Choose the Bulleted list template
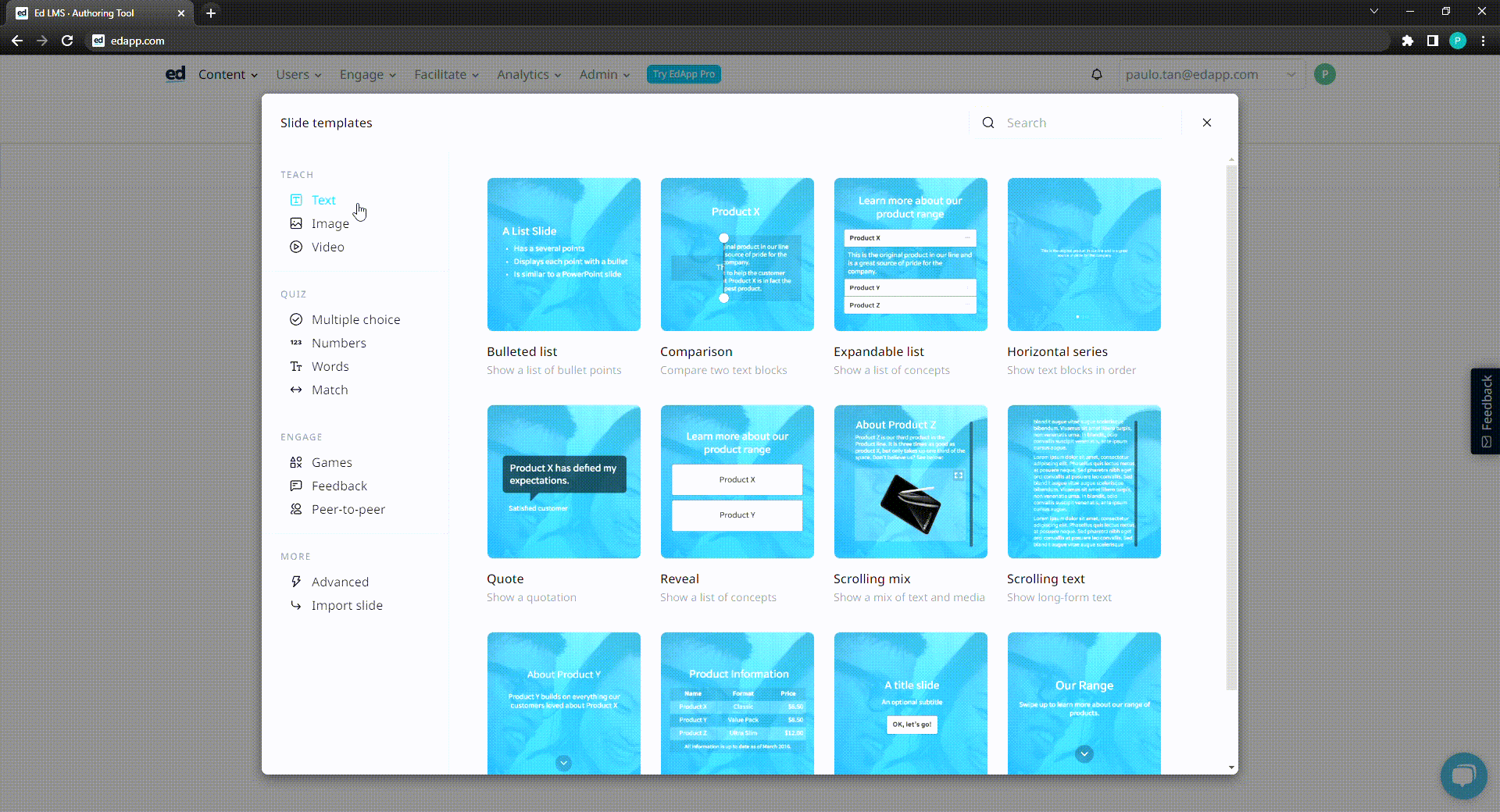This screenshot has width=1500, height=812. 564,255
